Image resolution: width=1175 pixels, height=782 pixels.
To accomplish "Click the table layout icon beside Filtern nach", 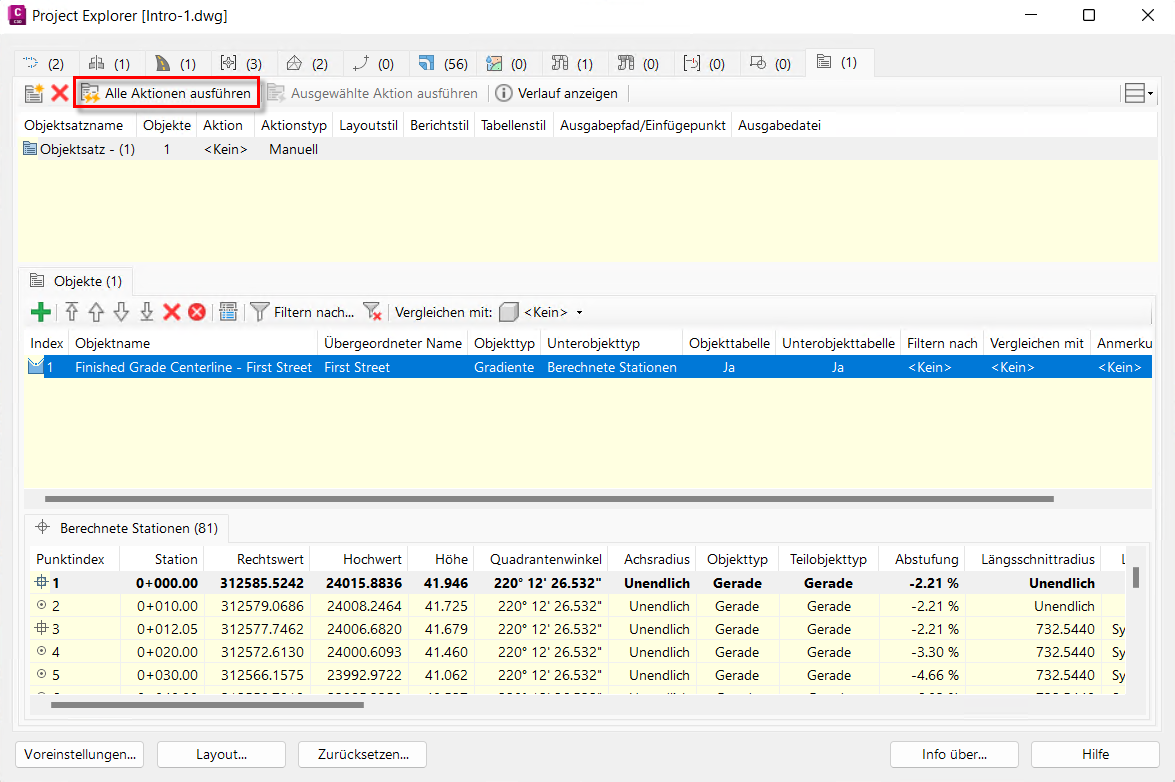I will 229,312.
